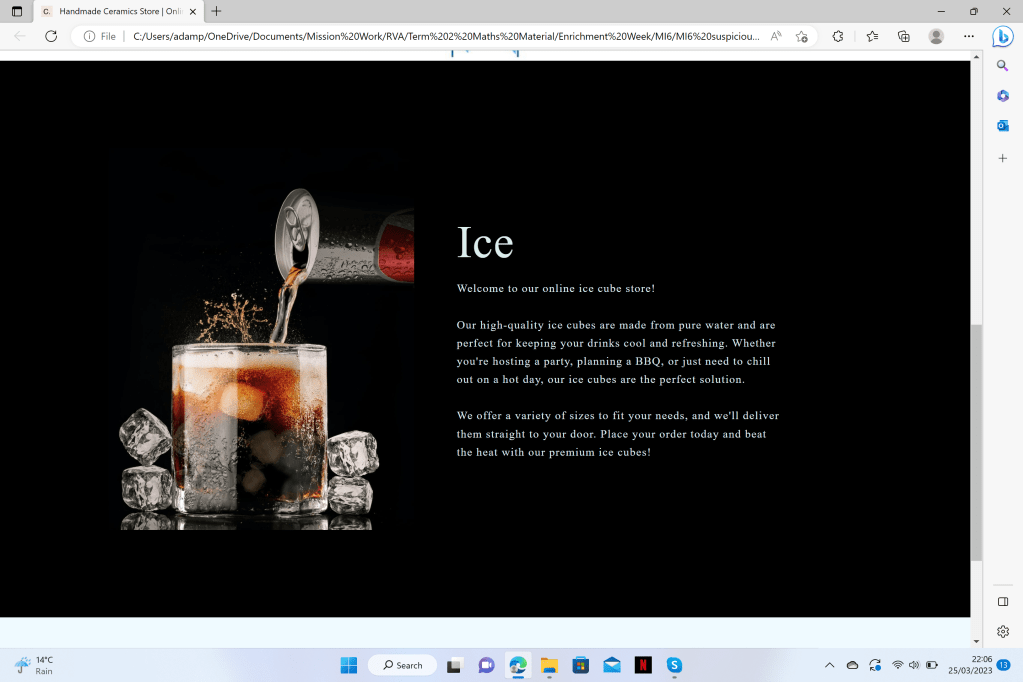This screenshot has height=682, width=1023.
Task: Refresh the current page
Action: [51, 36]
